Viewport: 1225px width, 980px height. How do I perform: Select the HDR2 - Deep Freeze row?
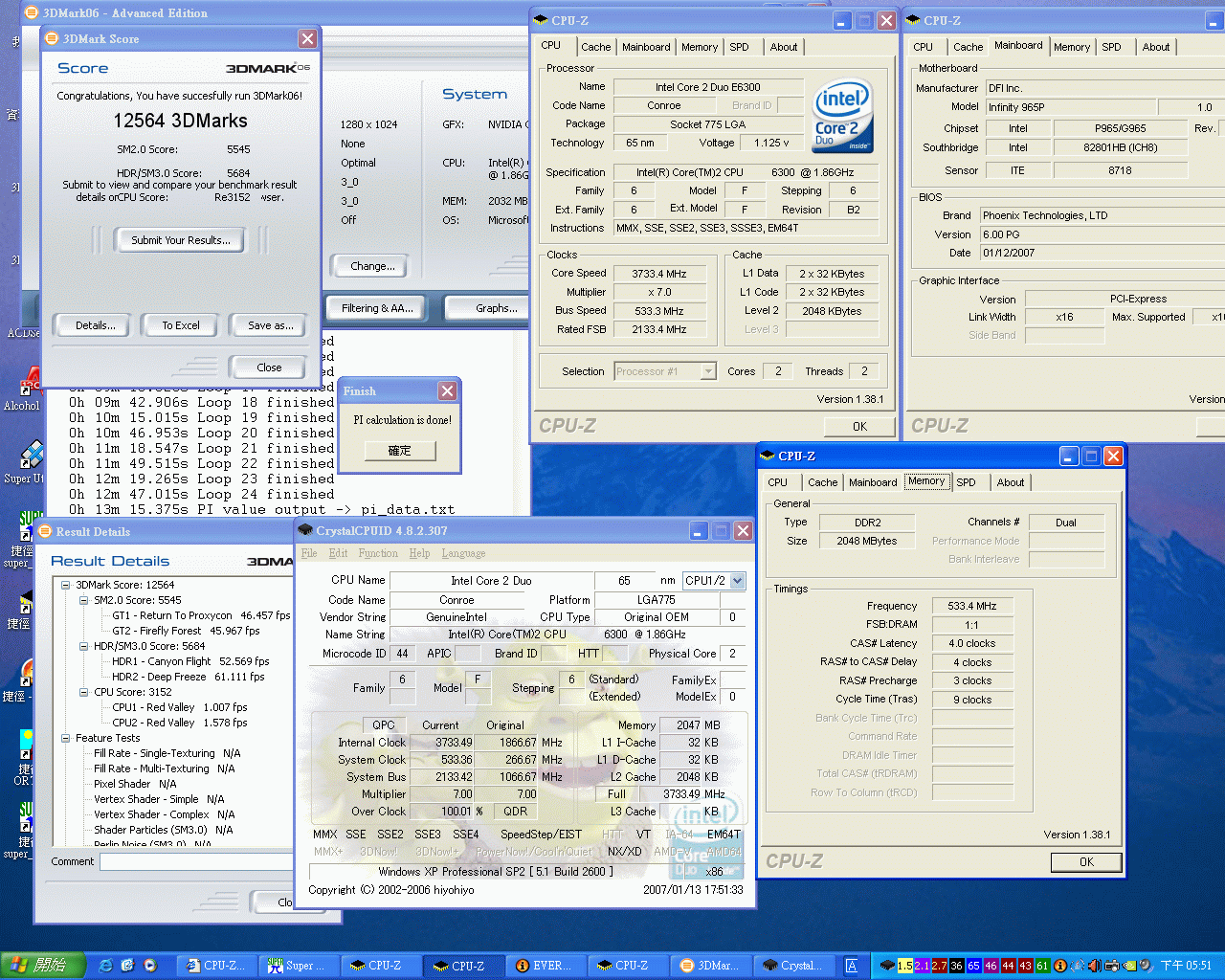(189, 677)
